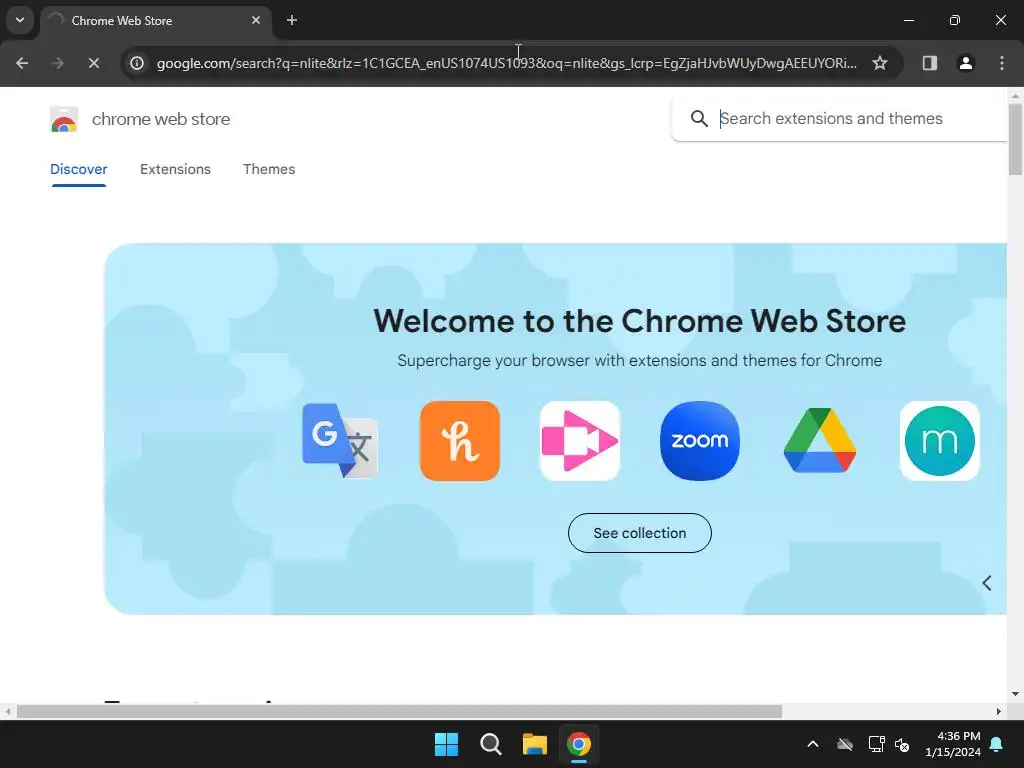Click the horizontal scrollbar thumb

coord(399,712)
